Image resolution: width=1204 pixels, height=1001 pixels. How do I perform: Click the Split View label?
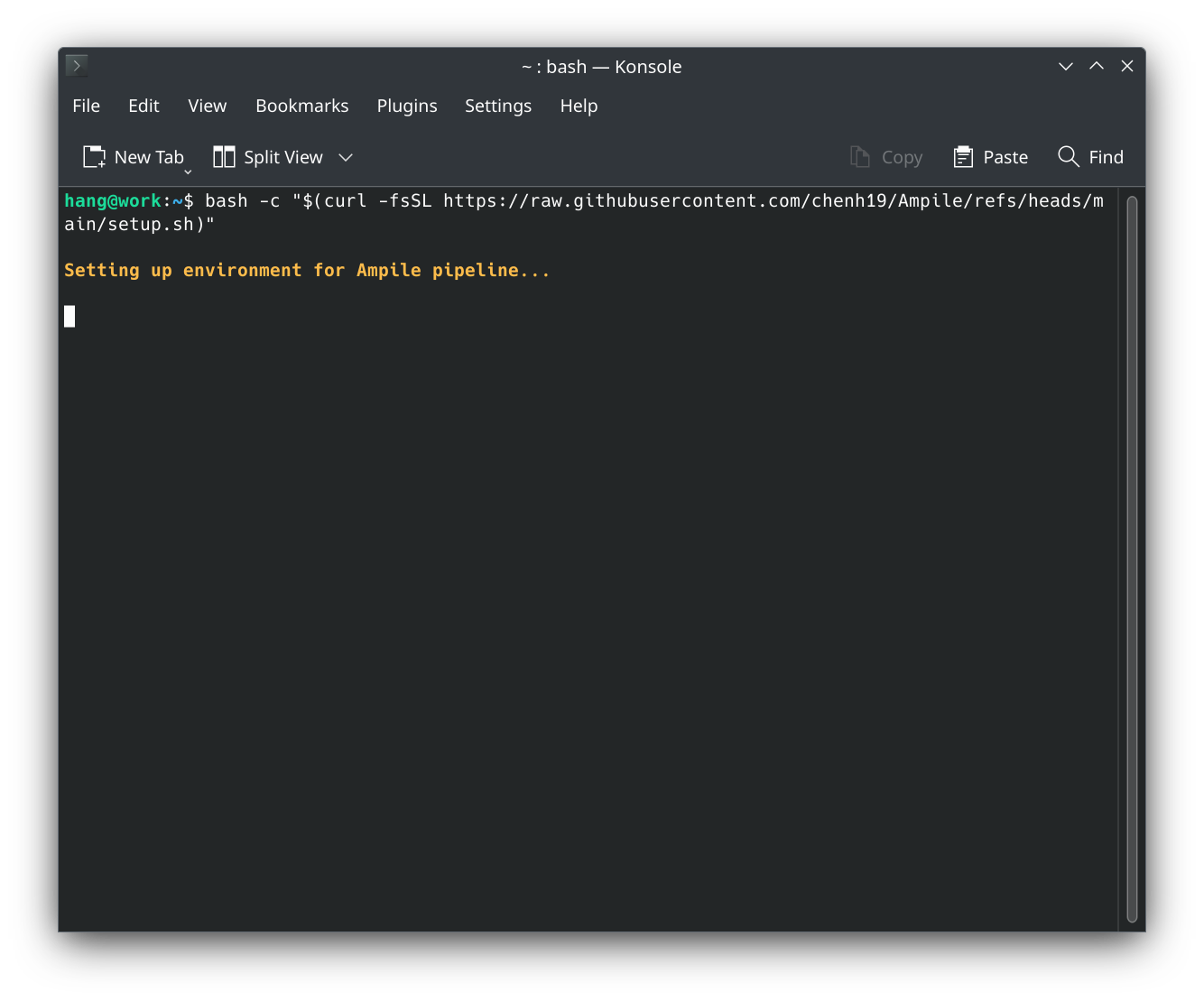(283, 157)
